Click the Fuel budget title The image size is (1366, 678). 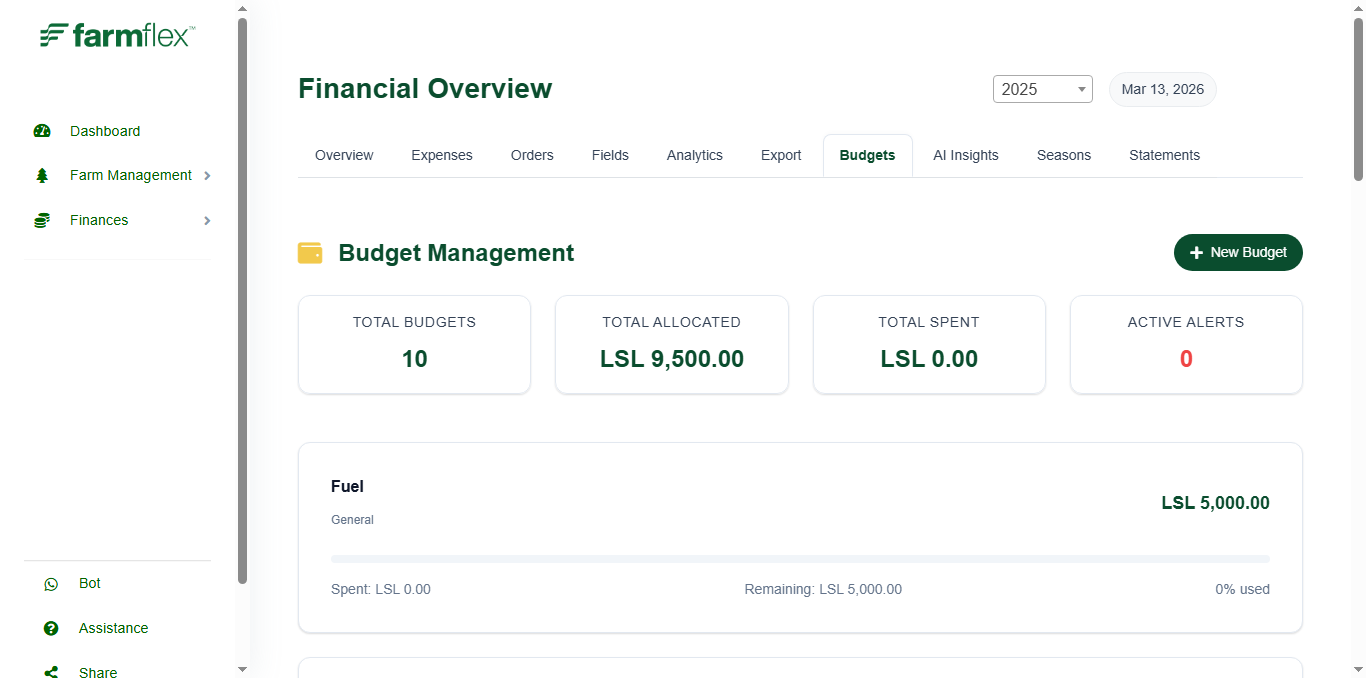(x=347, y=486)
